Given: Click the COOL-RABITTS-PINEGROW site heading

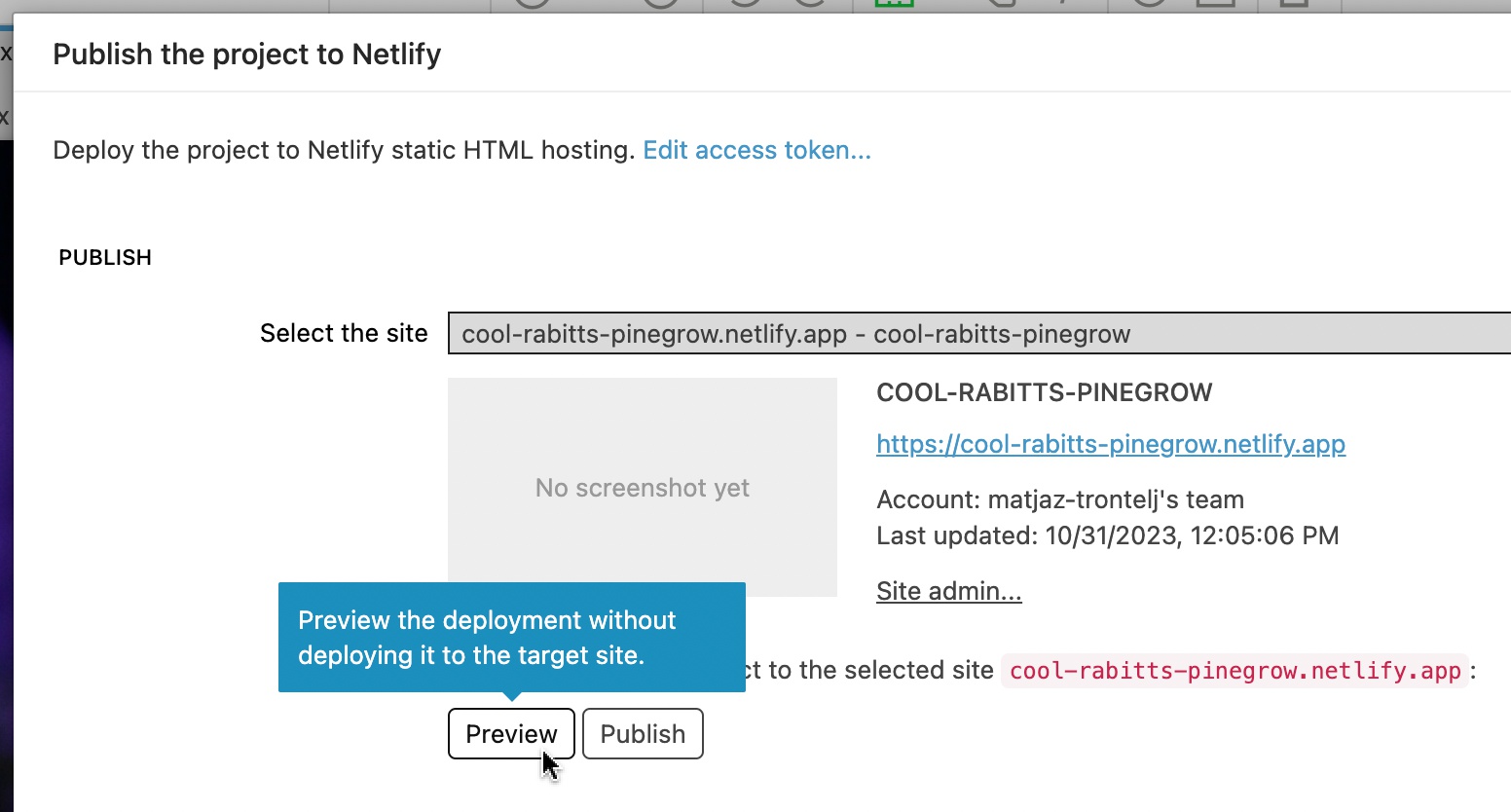Looking at the screenshot, I should coord(1045,392).
